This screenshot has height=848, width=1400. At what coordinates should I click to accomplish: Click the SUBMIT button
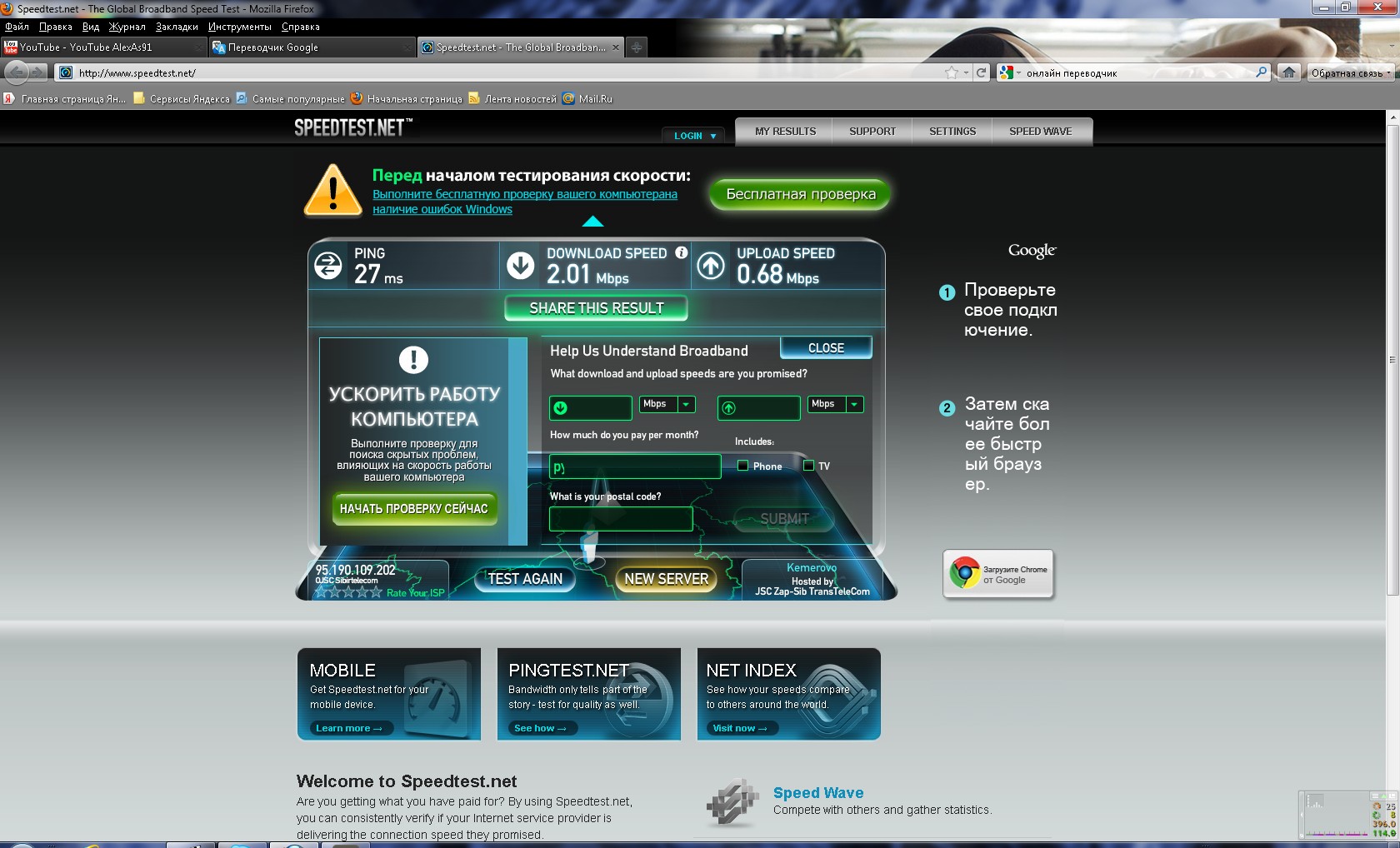coord(784,518)
